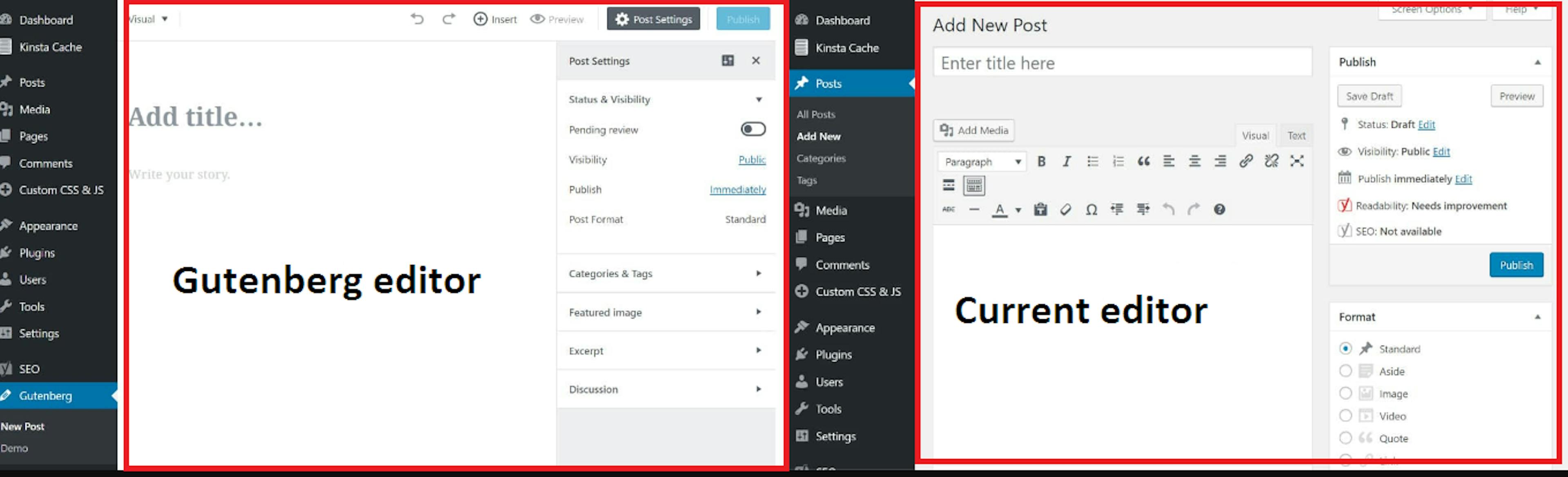Toggle the Pending review switch
The width and height of the screenshot is (1568, 477).
coord(753,129)
